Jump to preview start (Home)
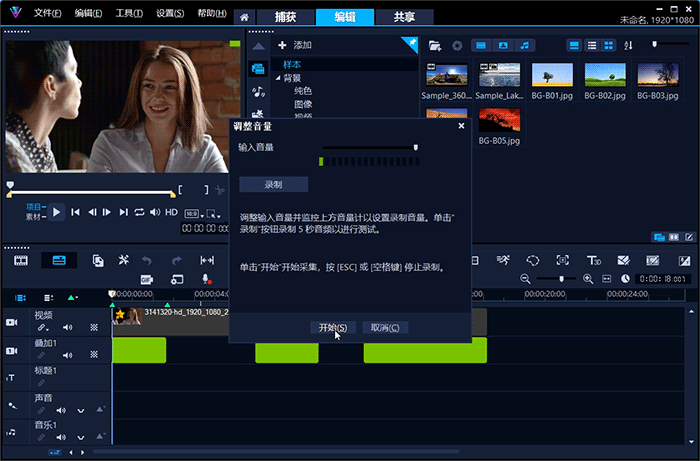This screenshot has width=700, height=461. (75, 212)
